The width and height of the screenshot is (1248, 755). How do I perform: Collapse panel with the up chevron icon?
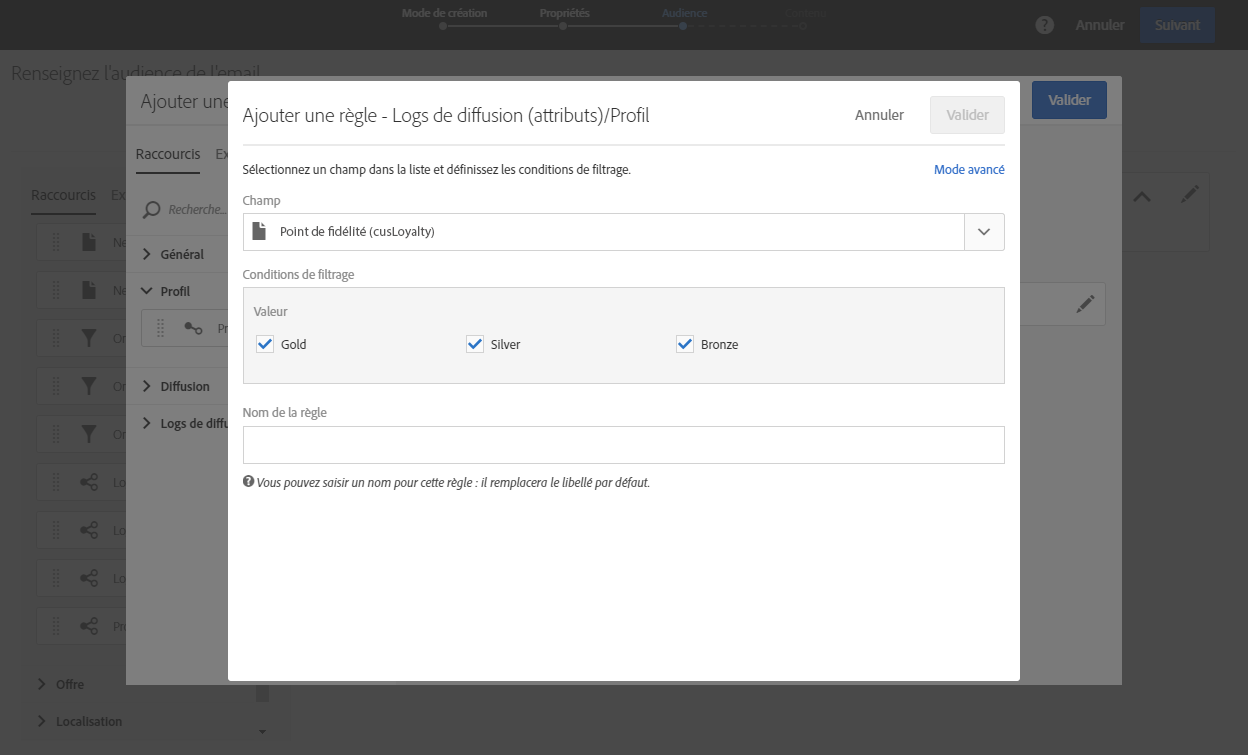coord(1141,197)
